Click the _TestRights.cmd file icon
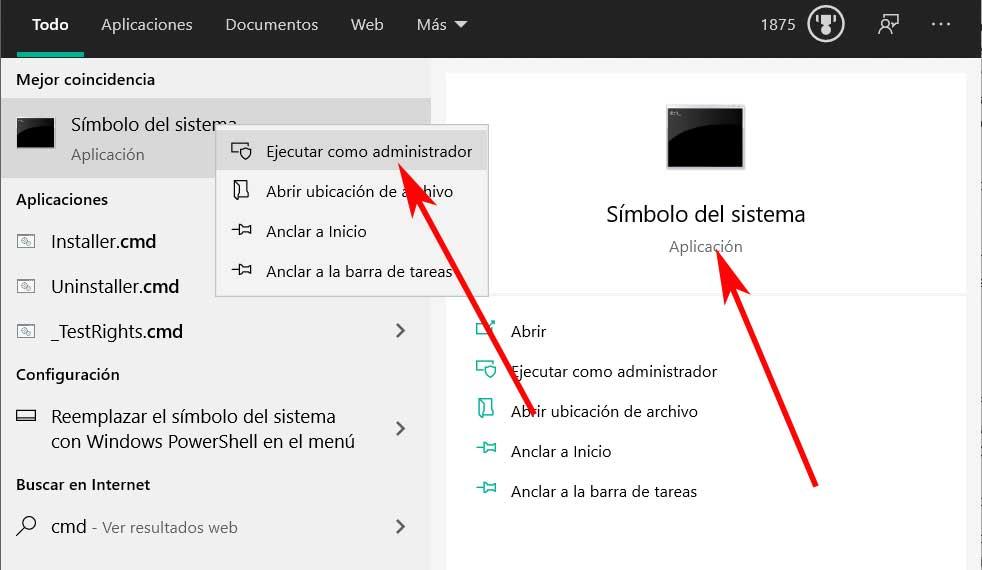The width and height of the screenshot is (982, 570). pos(26,331)
